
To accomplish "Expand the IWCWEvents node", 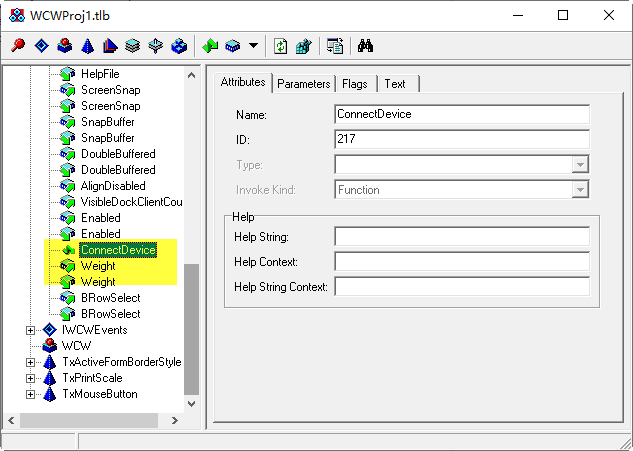I will click(30, 330).
